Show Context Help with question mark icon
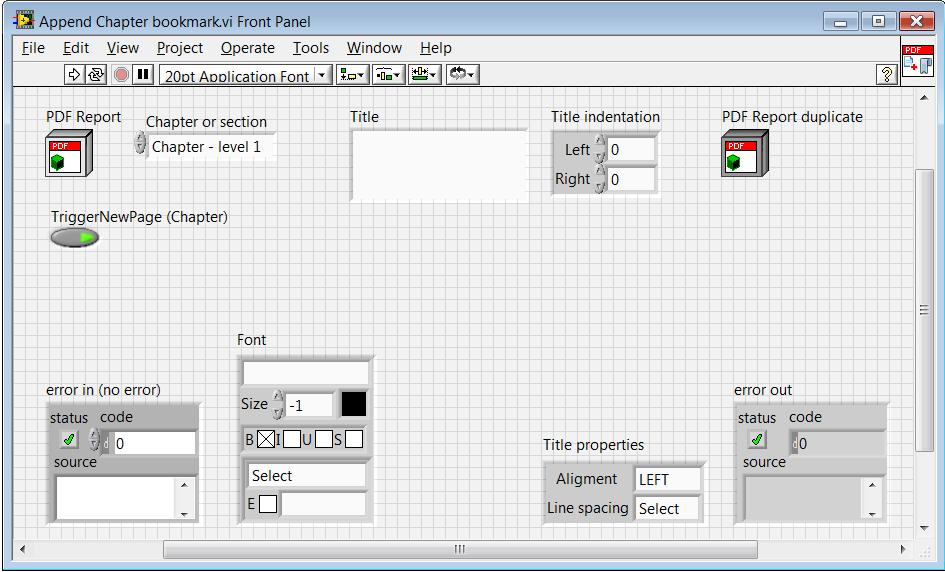Image resolution: width=945 pixels, height=572 pixels. click(x=885, y=75)
